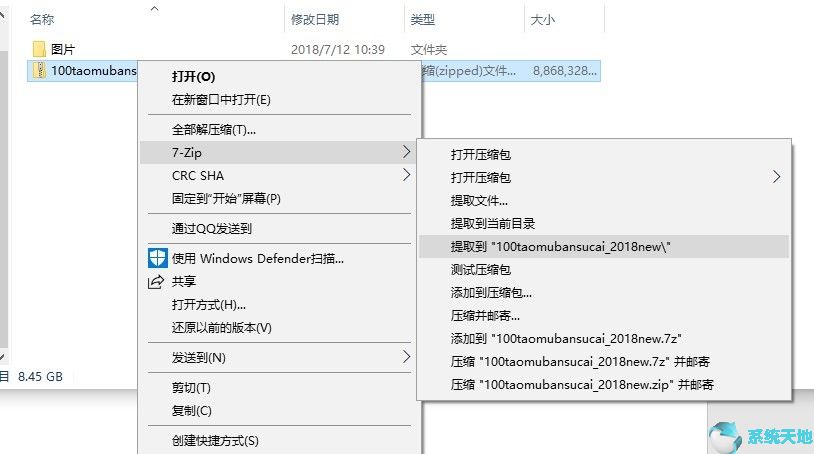Sort by the 修改日期 column header
Screen dimensions: 814x454
coord(315,20)
